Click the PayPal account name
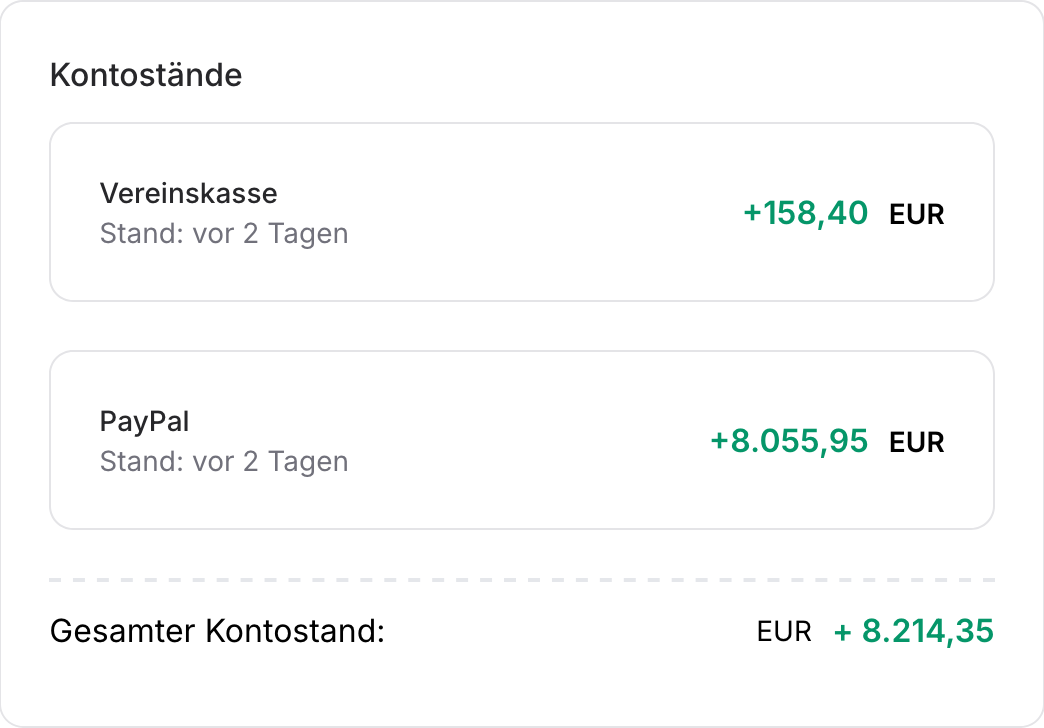This screenshot has width=1044, height=728. click(144, 422)
